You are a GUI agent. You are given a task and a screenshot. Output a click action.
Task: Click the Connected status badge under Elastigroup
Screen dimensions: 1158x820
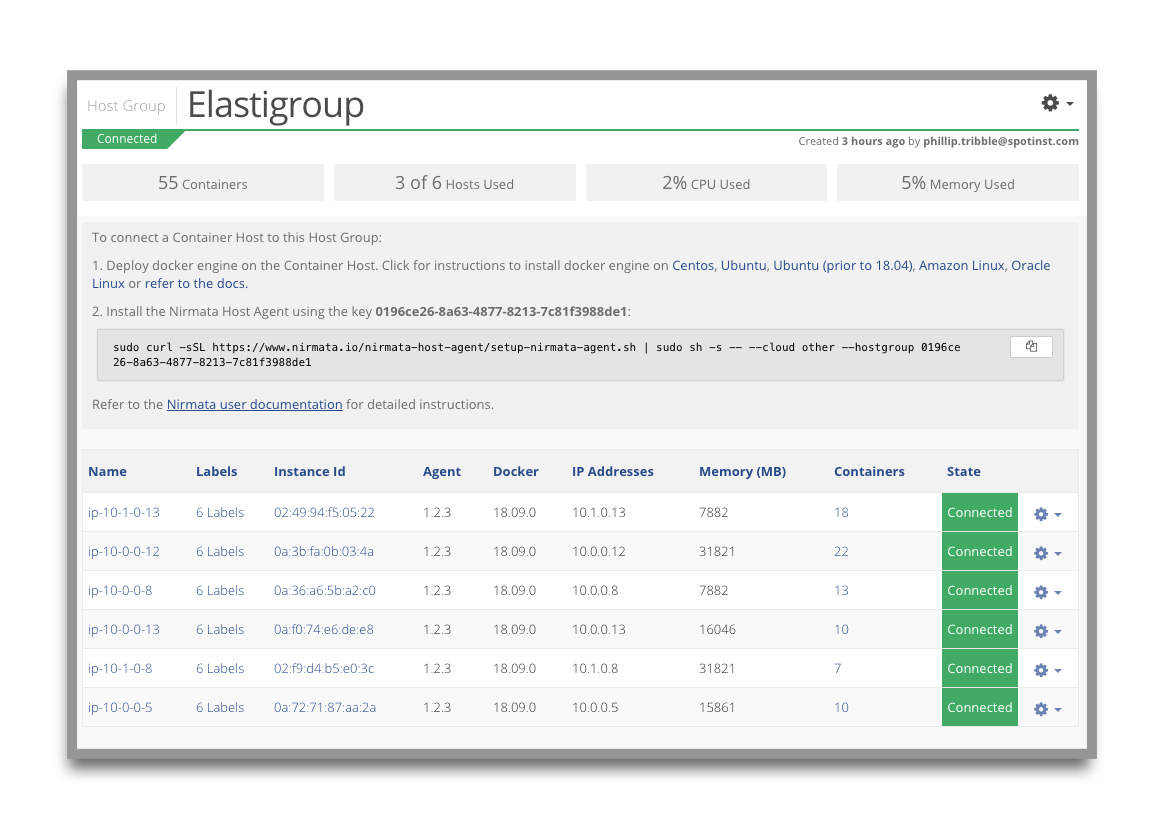pos(127,139)
